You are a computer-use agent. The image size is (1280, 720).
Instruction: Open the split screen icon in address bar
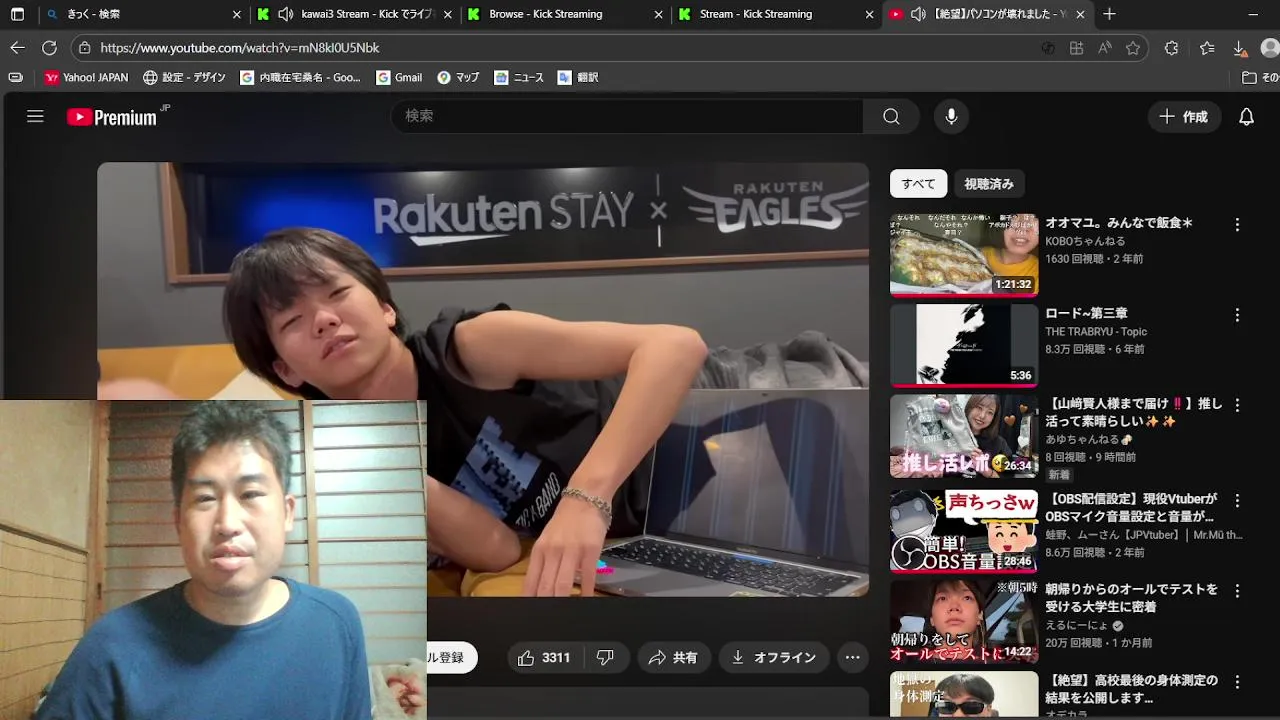pyautogui.click(x=1076, y=48)
